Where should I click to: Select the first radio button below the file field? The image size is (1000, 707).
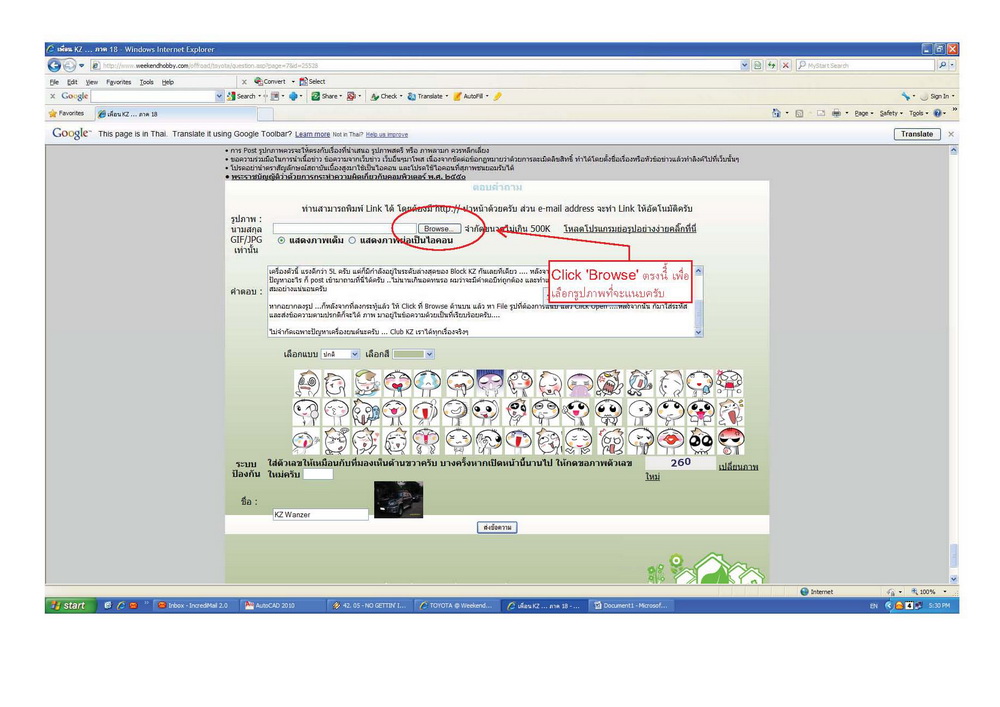pyautogui.click(x=281, y=240)
